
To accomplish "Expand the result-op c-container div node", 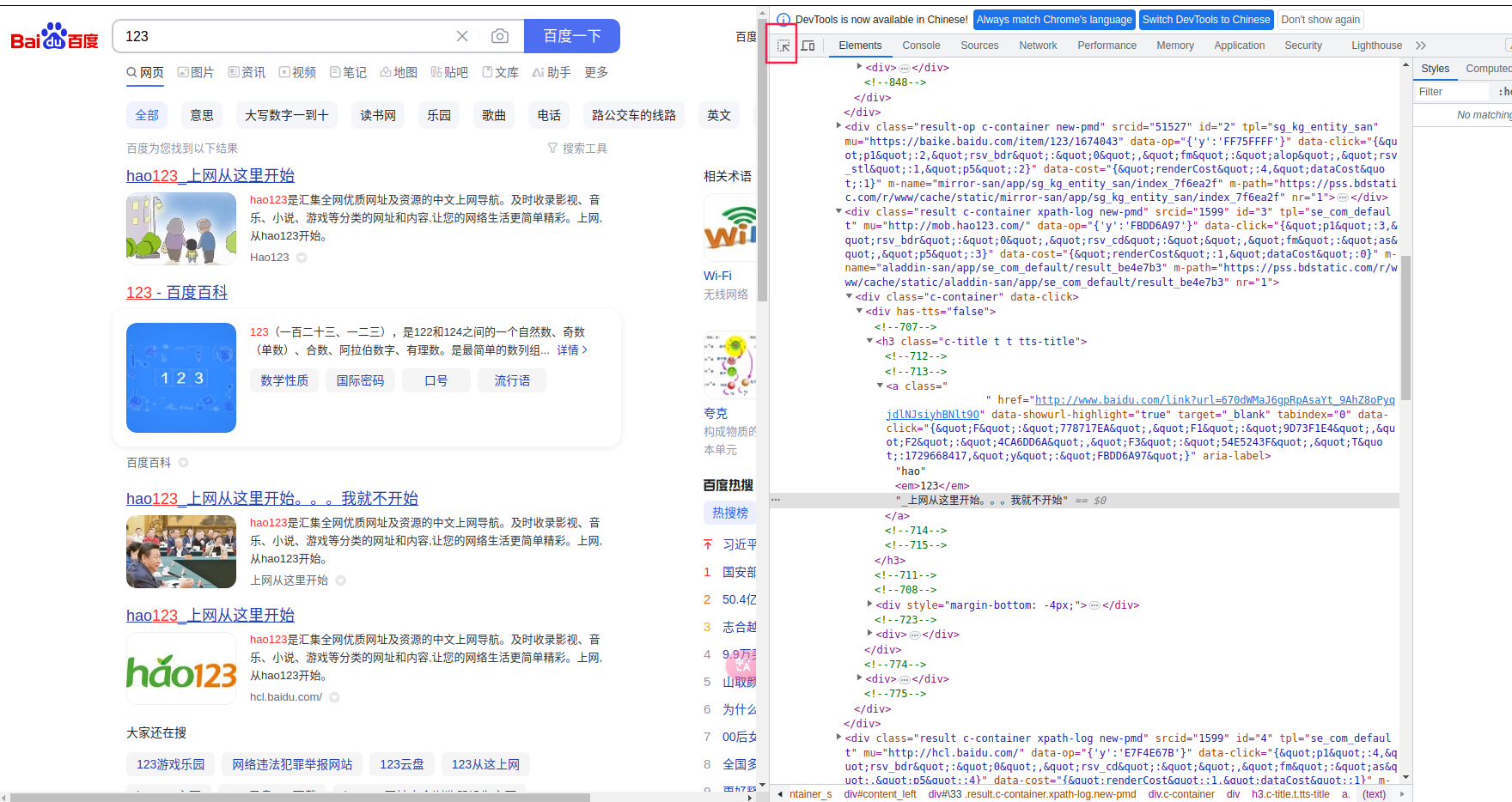I will 839,126.
